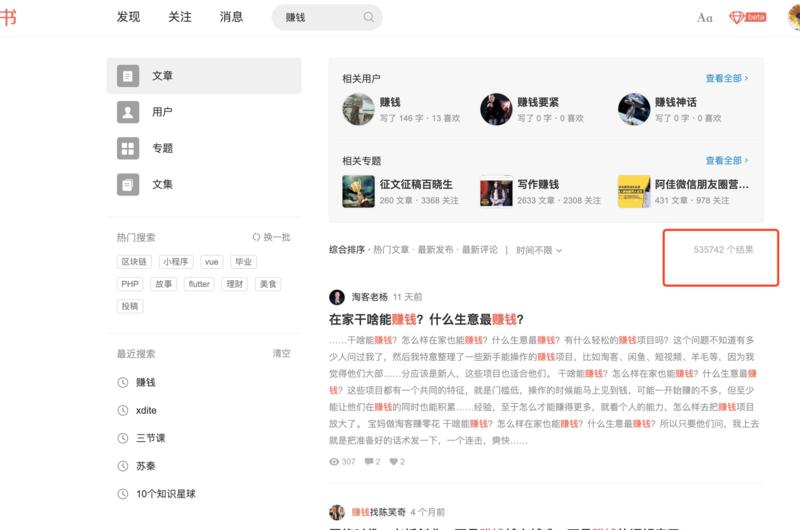Click clock icon beside recent search 三节课

click(123, 438)
